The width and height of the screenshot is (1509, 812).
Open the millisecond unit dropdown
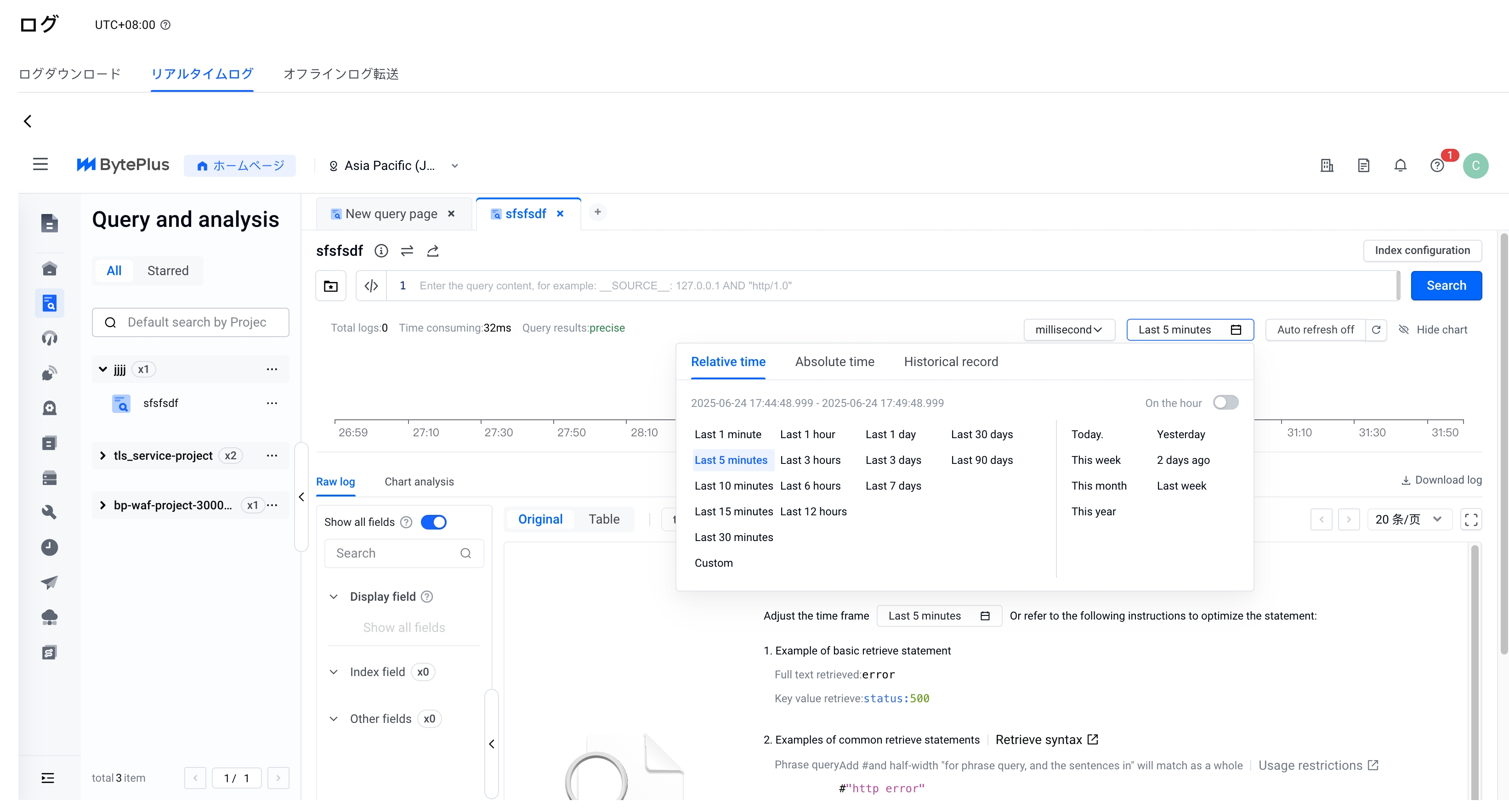click(x=1068, y=330)
